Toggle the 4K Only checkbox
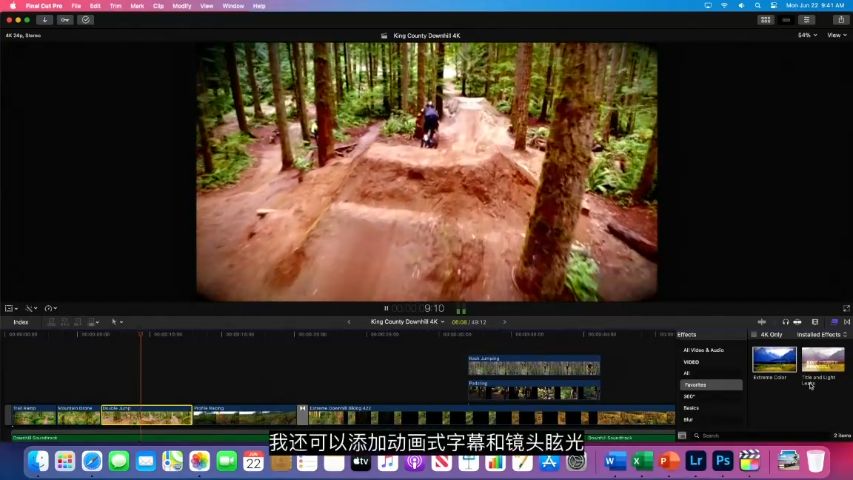This screenshot has width=853, height=480. pos(754,334)
